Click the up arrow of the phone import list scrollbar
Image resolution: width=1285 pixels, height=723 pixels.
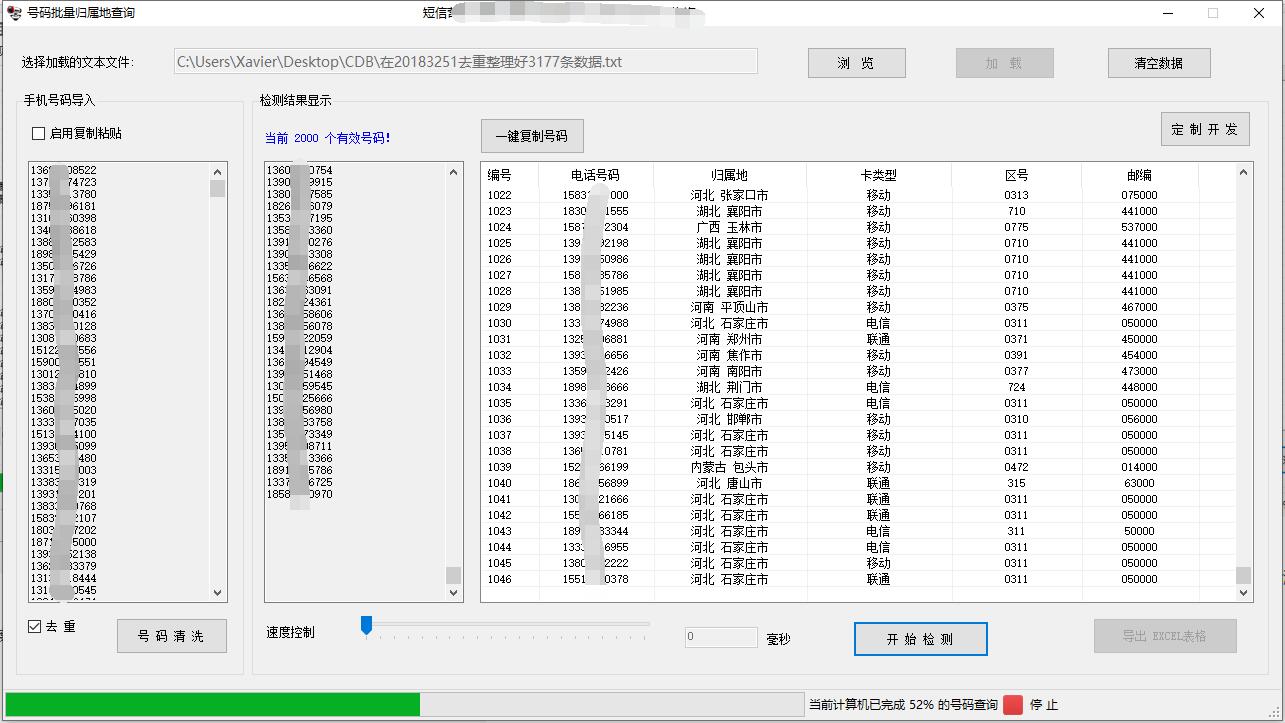(x=218, y=172)
